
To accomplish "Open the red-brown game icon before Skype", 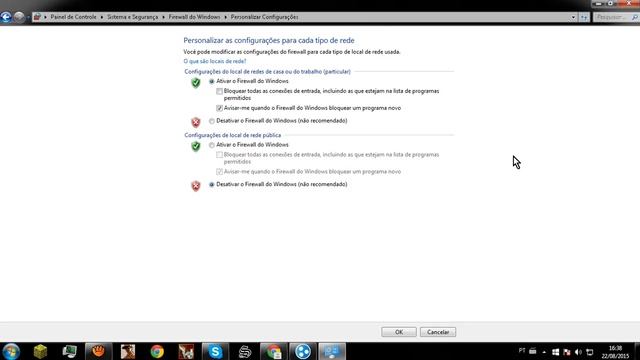I will tap(186, 351).
